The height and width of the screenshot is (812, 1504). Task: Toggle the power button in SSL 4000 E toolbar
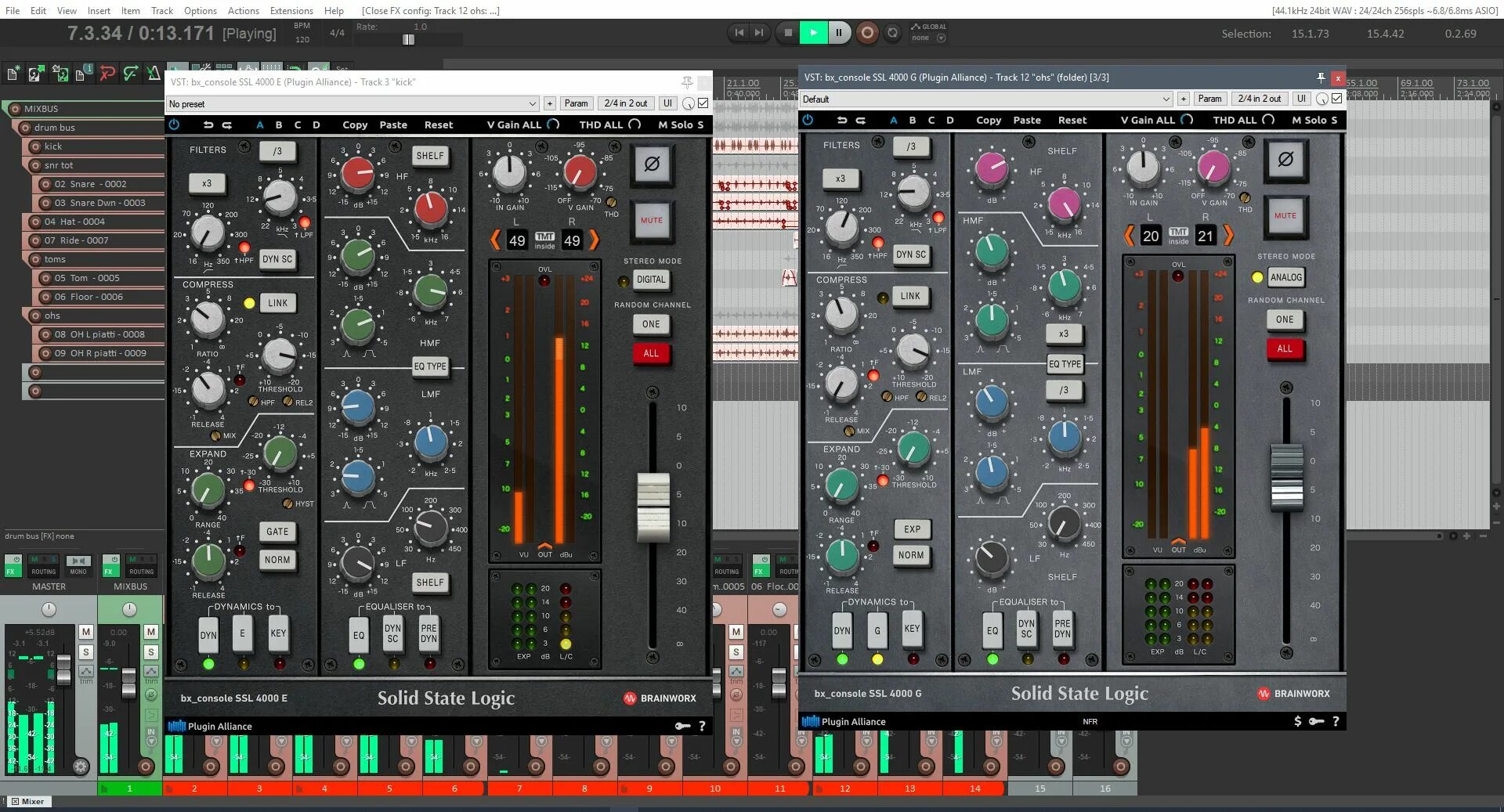(x=174, y=125)
